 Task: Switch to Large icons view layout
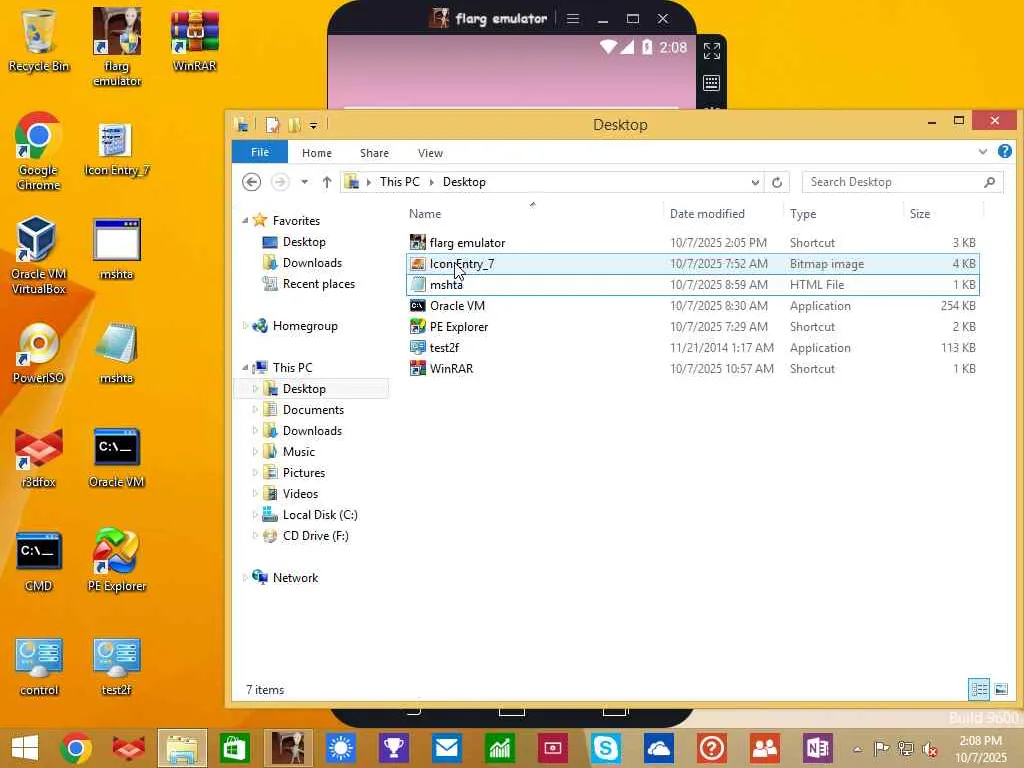pos(1001,689)
